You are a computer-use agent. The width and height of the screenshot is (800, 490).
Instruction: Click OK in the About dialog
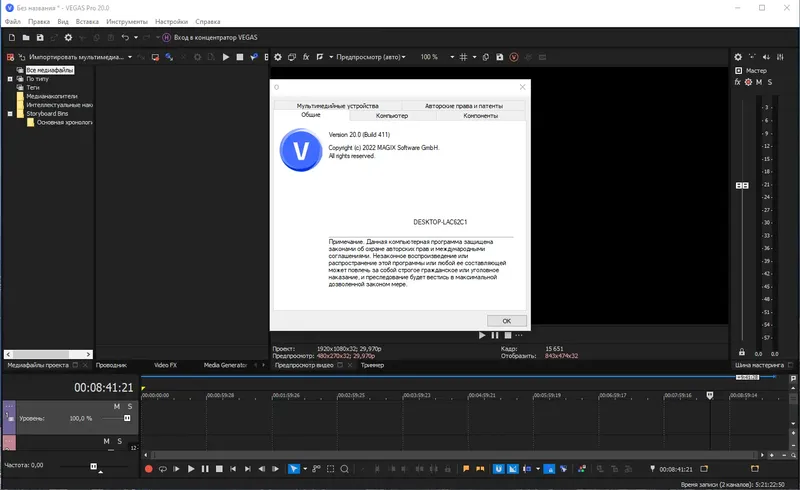pos(507,321)
